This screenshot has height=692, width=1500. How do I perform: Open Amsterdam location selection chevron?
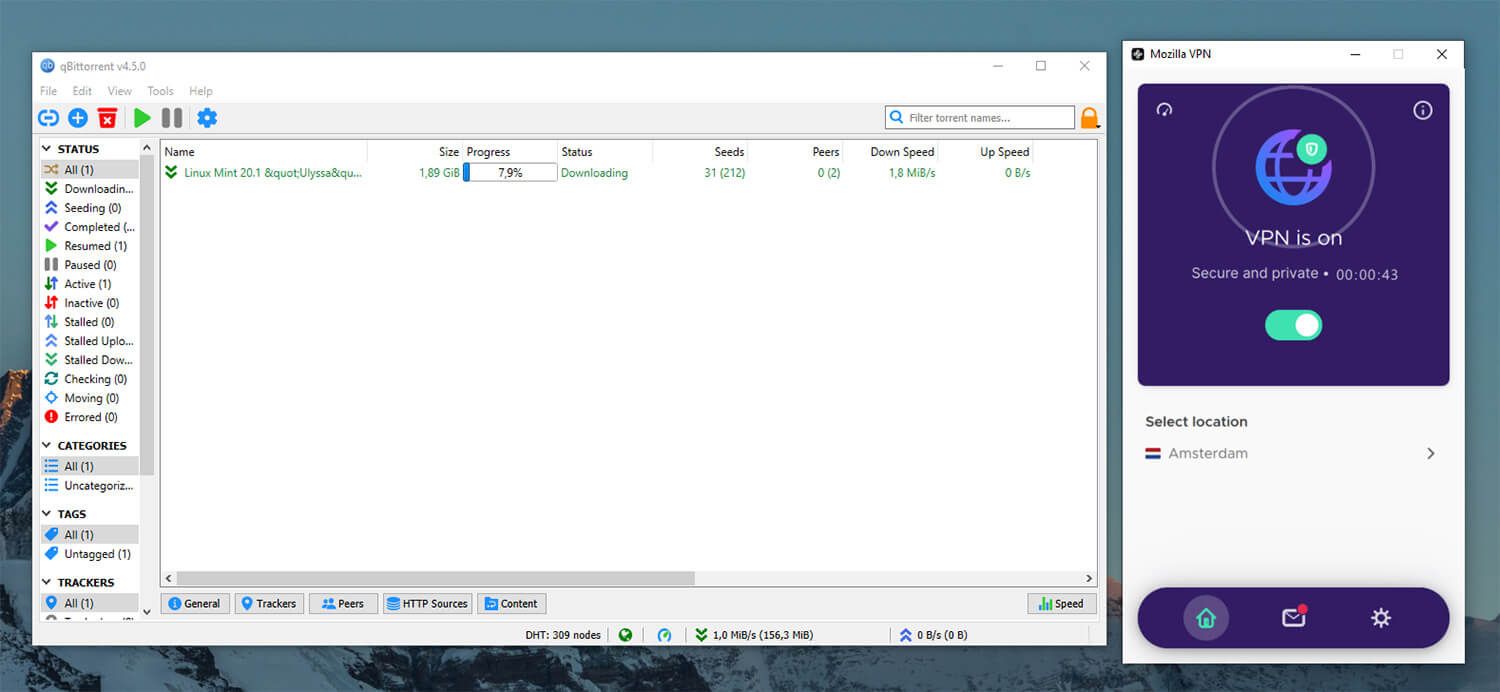click(x=1431, y=453)
